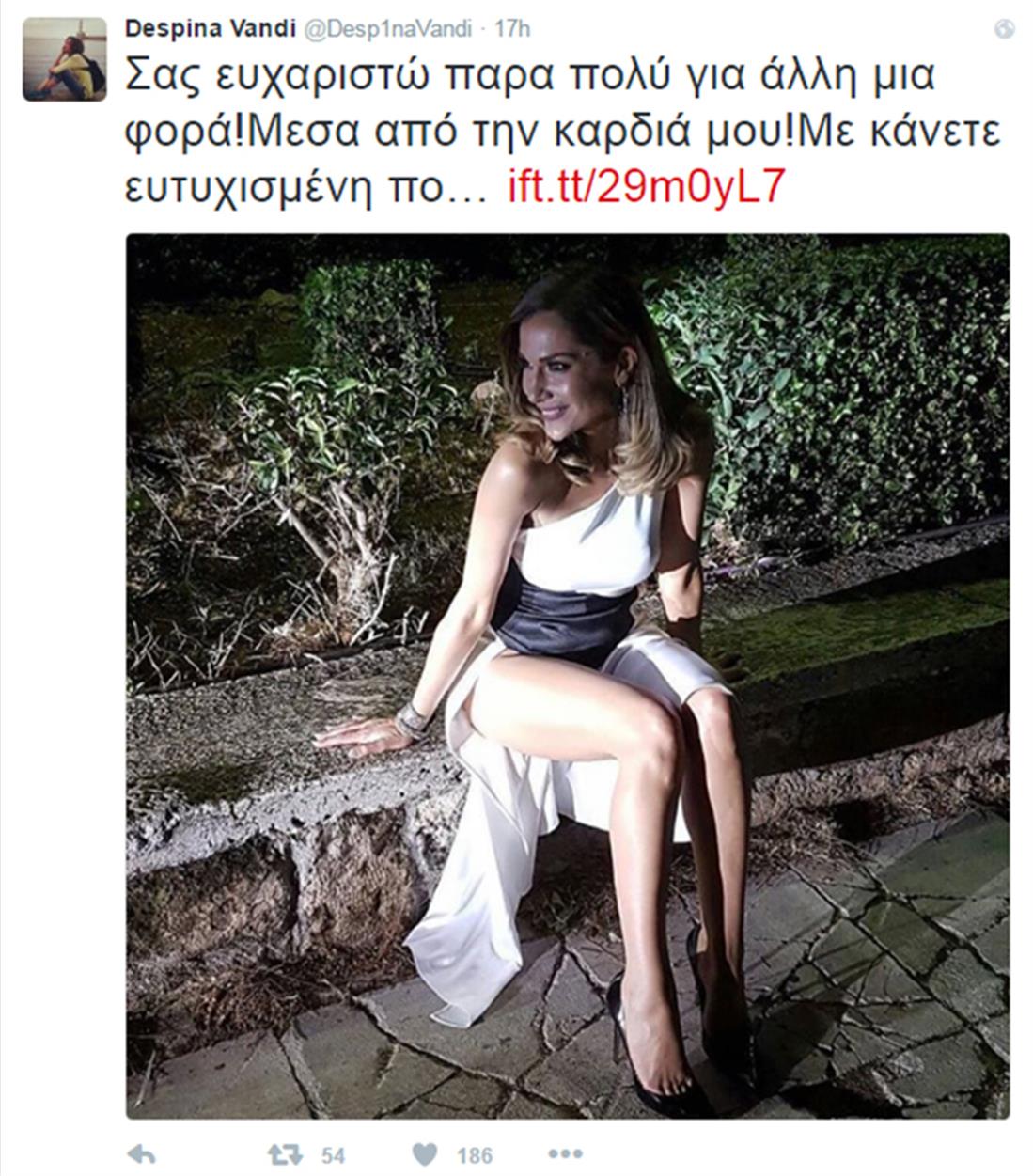View the like count of 186
Viewport: 1033px width, 1176px height.
click(475, 1156)
